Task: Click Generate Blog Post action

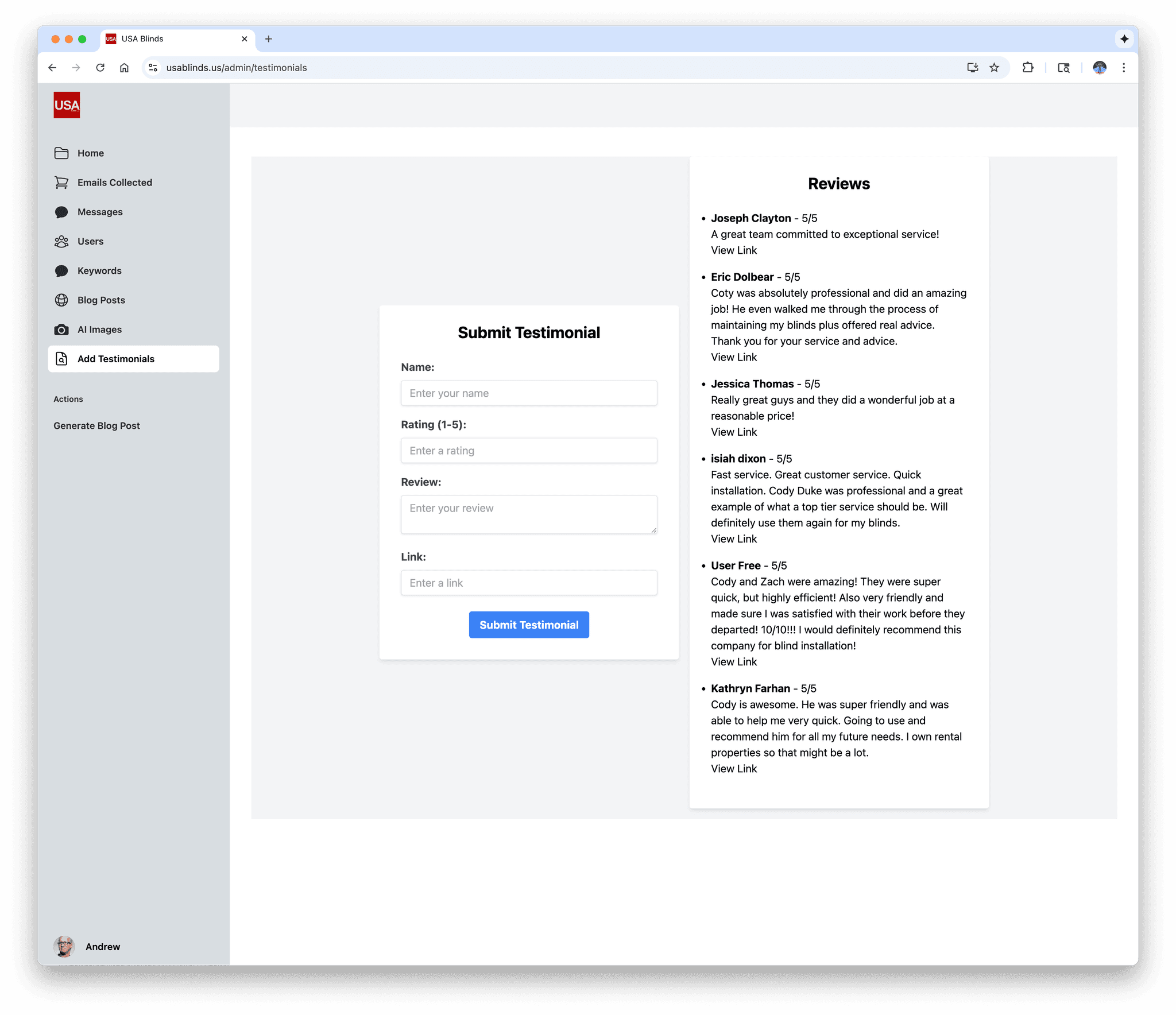Action: pyautogui.click(x=96, y=426)
